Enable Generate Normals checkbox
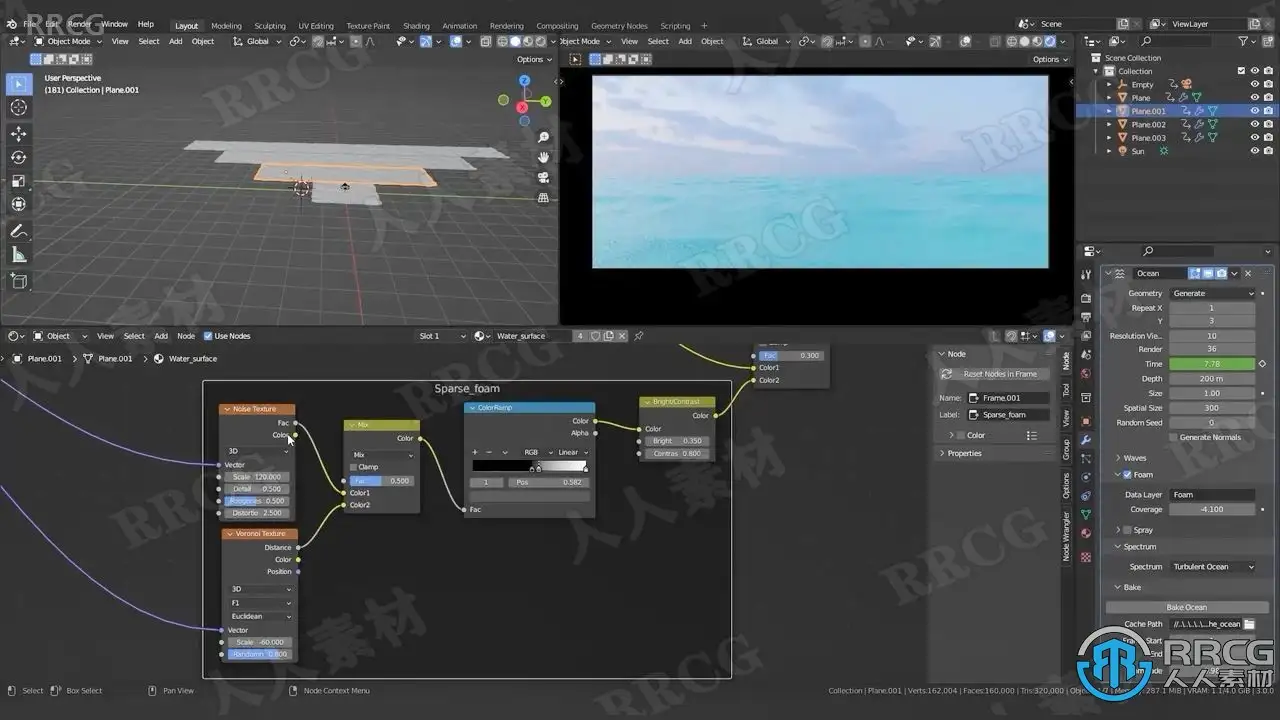Viewport: 1280px width, 720px height. pos(1174,437)
